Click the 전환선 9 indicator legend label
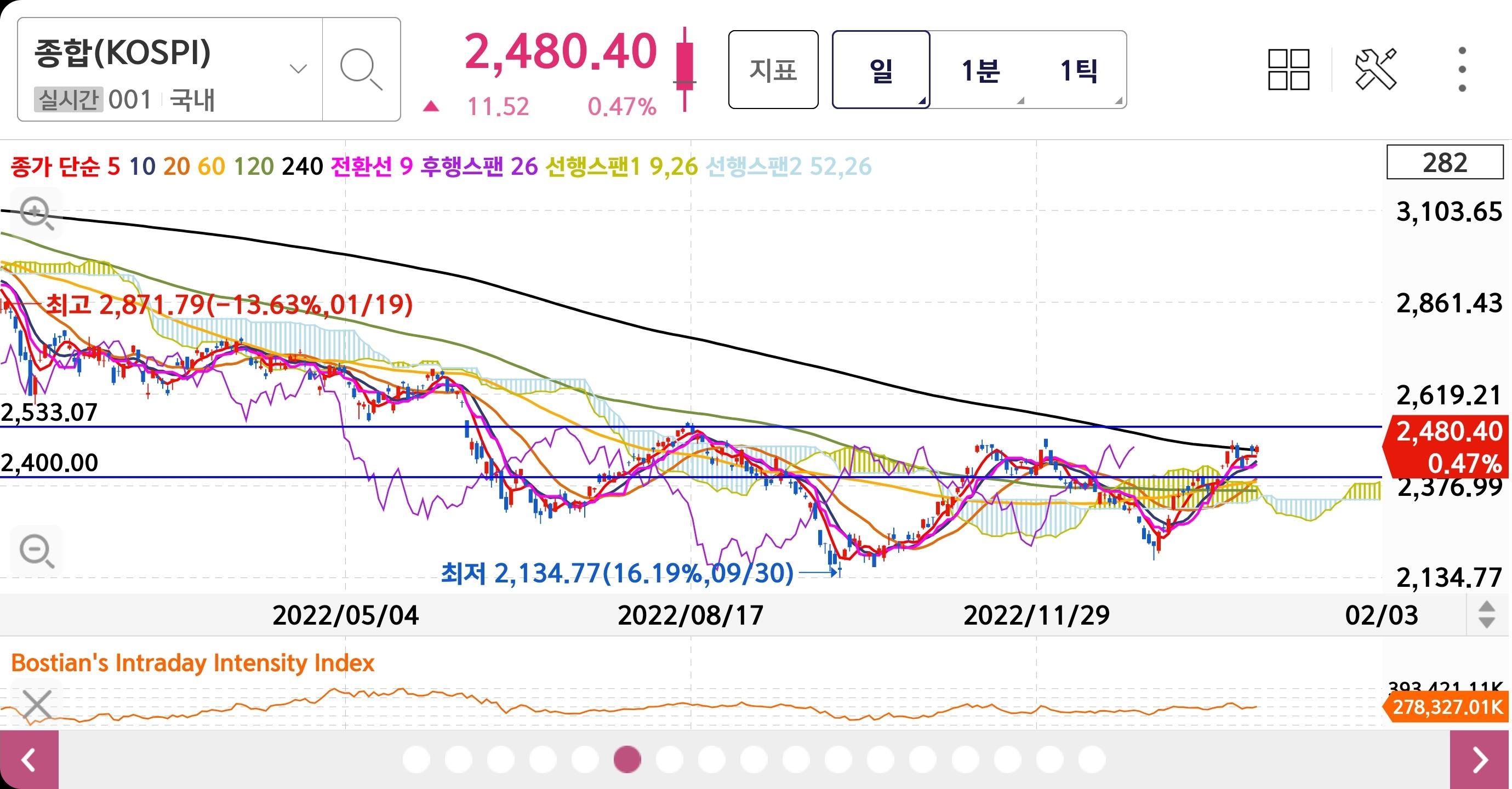Viewport: 1512px width, 789px height. coord(372,167)
